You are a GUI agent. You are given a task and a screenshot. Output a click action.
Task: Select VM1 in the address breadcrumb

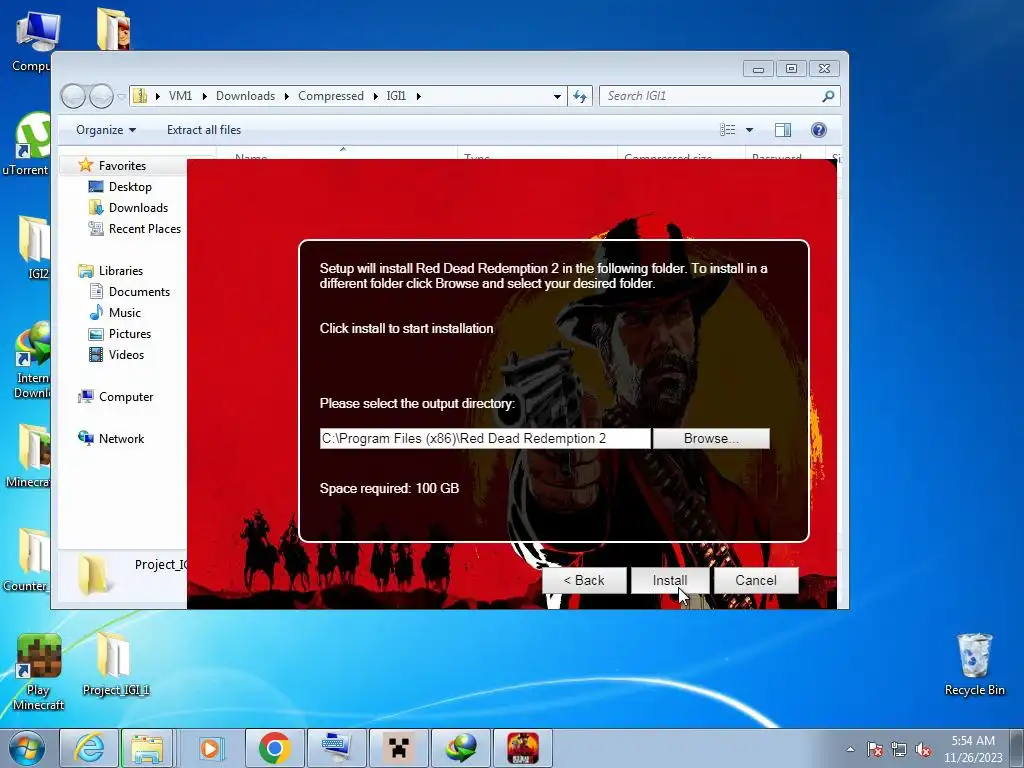pyautogui.click(x=180, y=96)
